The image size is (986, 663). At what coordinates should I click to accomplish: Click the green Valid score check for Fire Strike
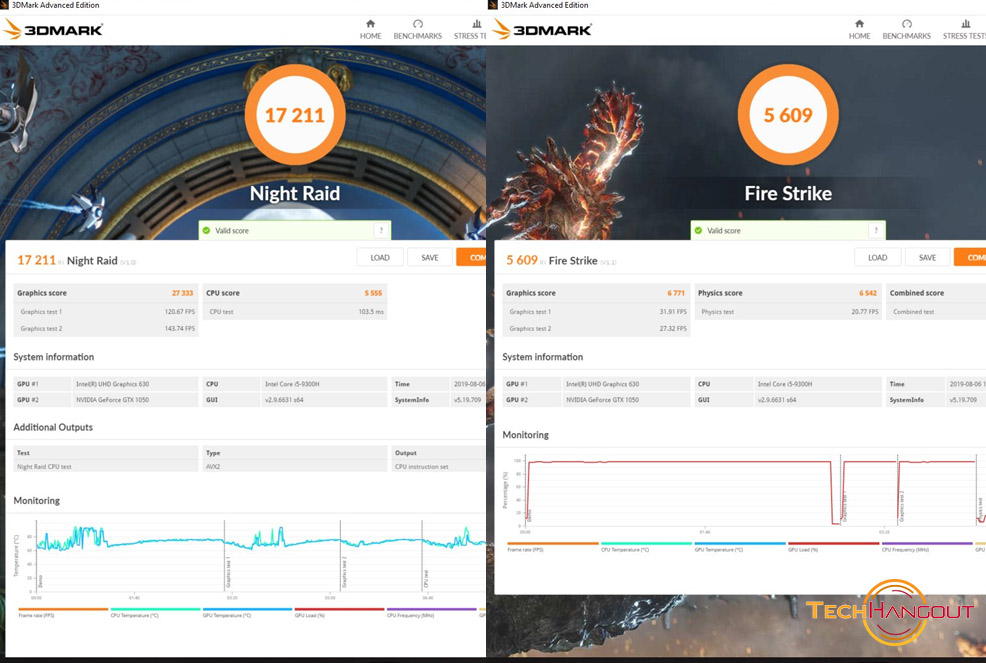pos(698,230)
